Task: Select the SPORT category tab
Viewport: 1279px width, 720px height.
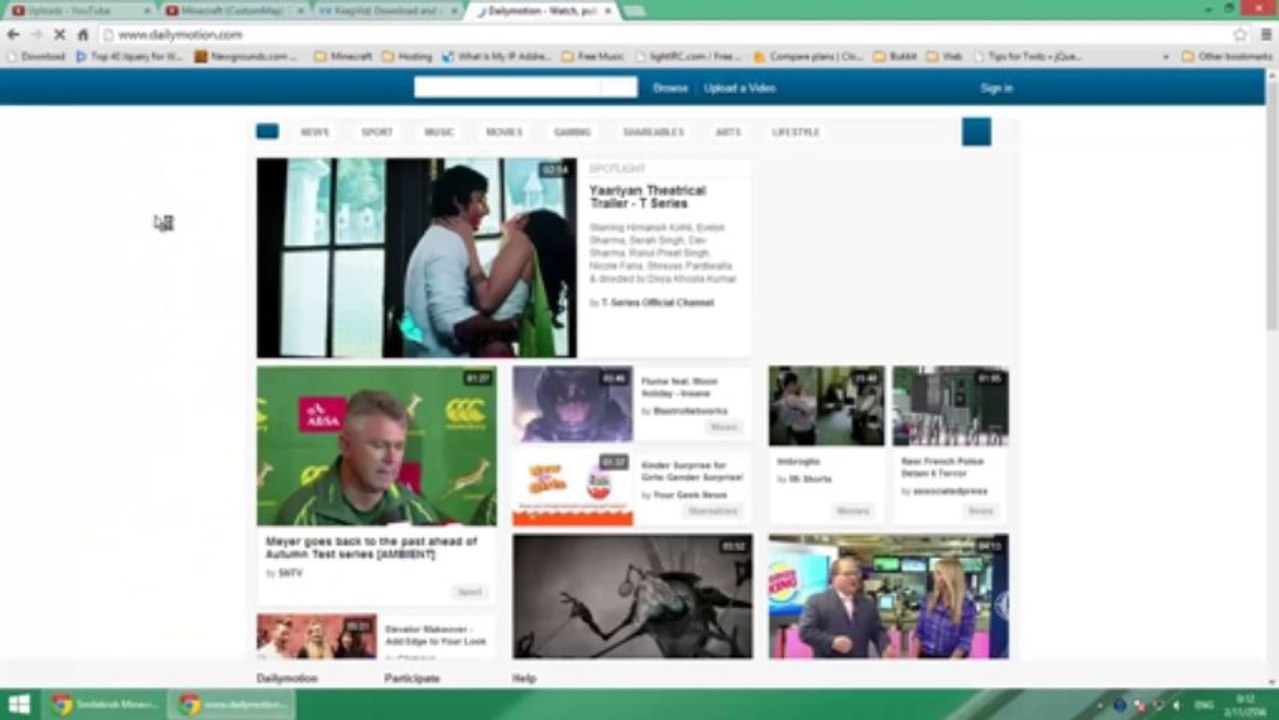Action: [x=377, y=132]
